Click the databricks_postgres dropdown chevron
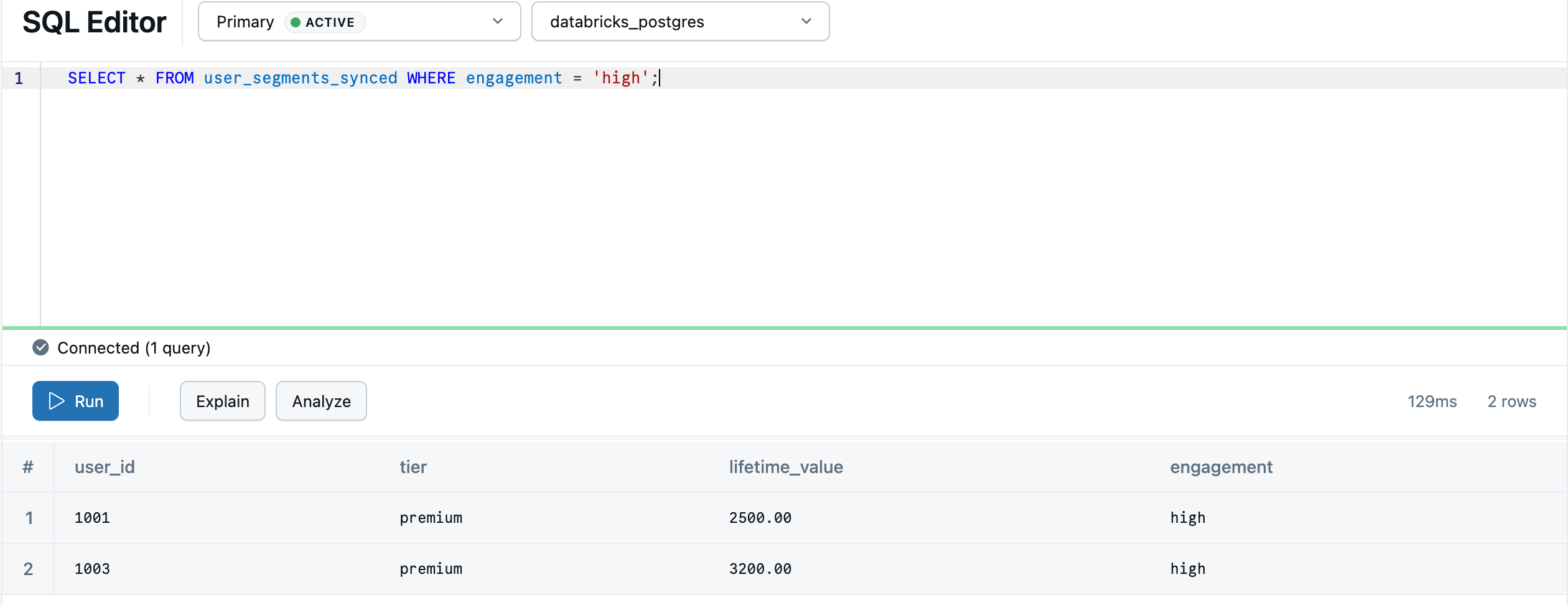The width and height of the screenshot is (1568, 605). coord(806,21)
